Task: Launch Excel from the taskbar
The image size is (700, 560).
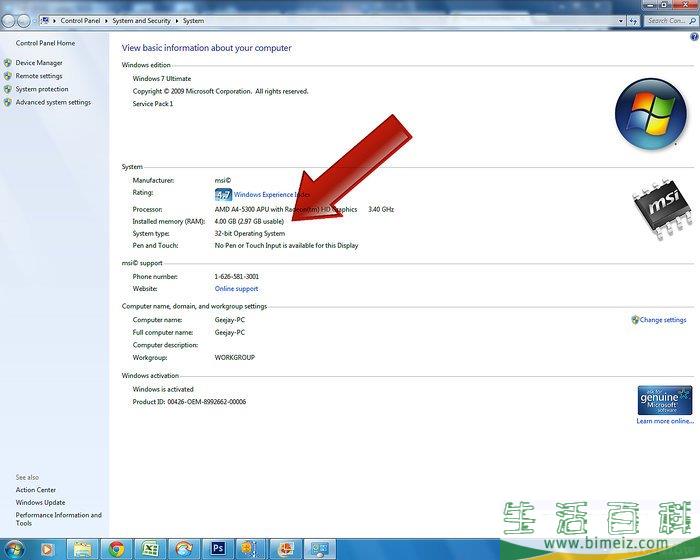Action: [150, 548]
